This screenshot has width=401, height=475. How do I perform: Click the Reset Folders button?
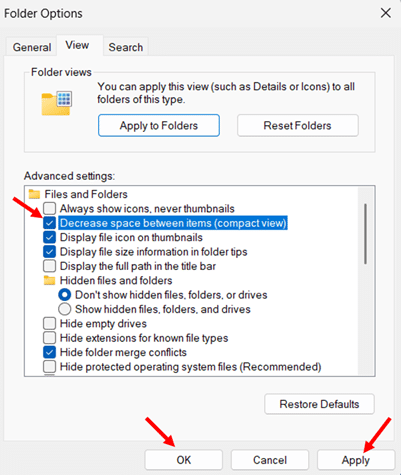click(298, 125)
